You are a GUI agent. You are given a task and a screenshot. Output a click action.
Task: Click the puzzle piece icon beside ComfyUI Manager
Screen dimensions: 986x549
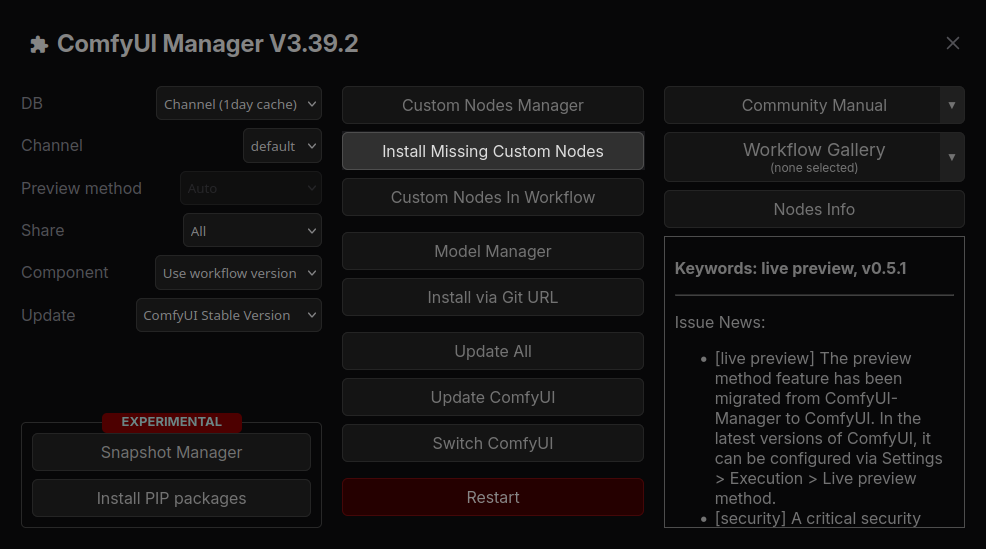tap(39, 44)
